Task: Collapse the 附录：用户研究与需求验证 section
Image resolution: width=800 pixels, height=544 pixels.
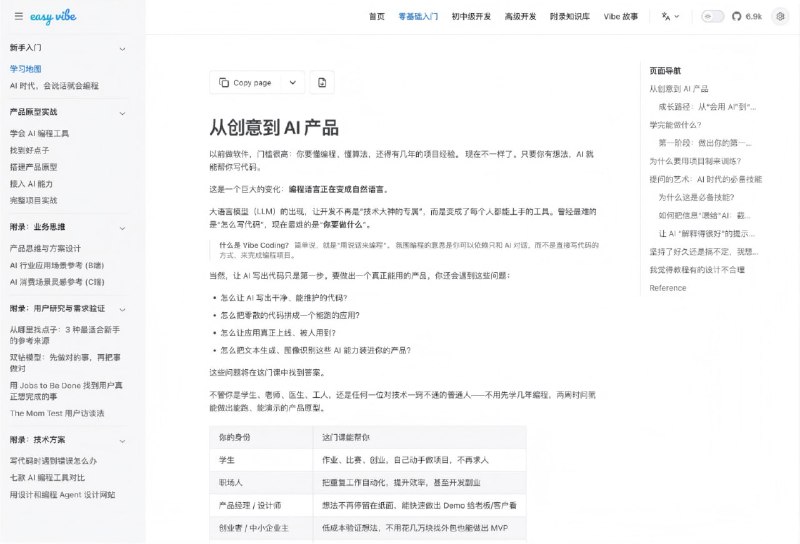Action: pyautogui.click(x=122, y=309)
